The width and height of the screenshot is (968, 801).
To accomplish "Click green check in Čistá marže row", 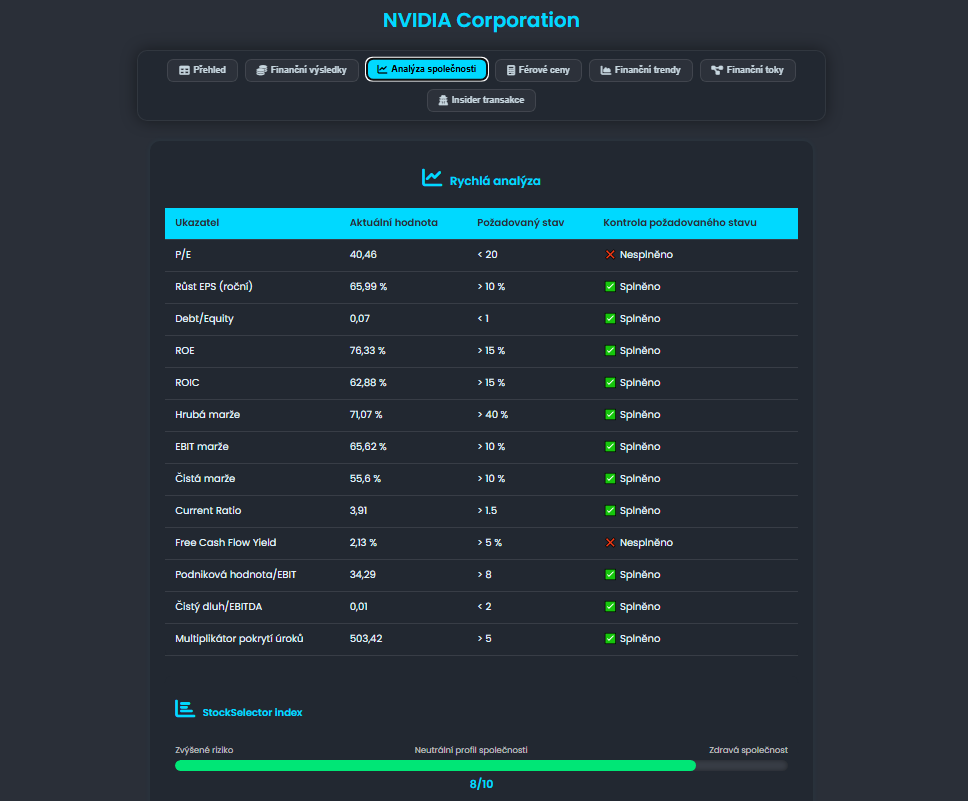I will (x=610, y=479).
